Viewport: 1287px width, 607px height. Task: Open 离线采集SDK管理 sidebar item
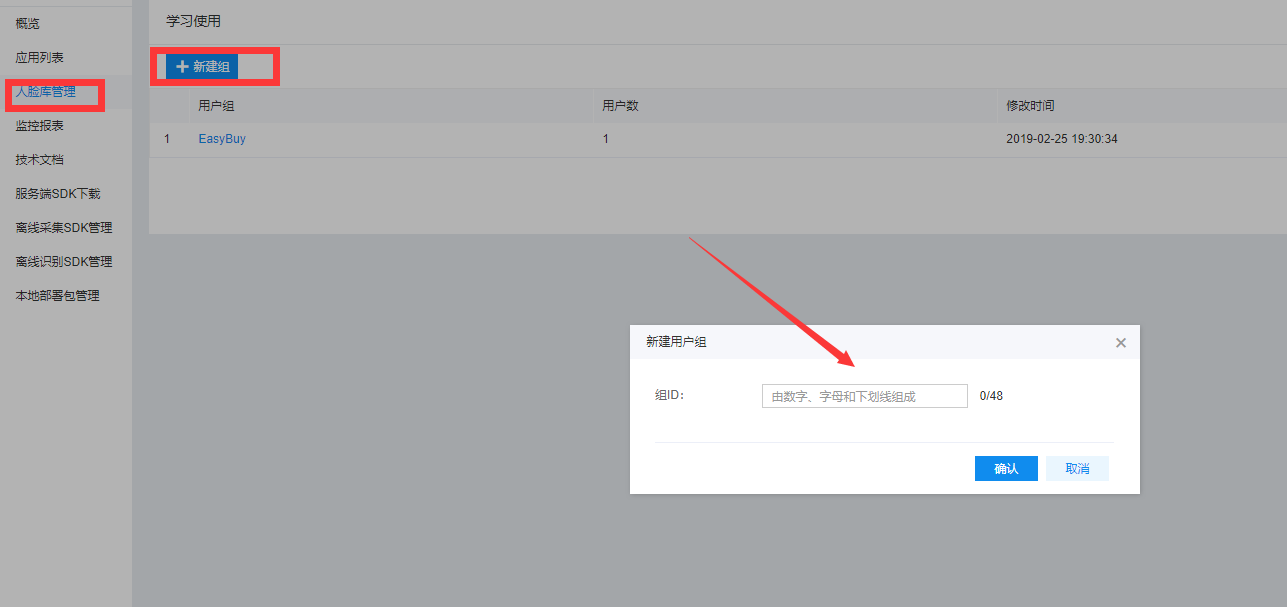tap(64, 228)
